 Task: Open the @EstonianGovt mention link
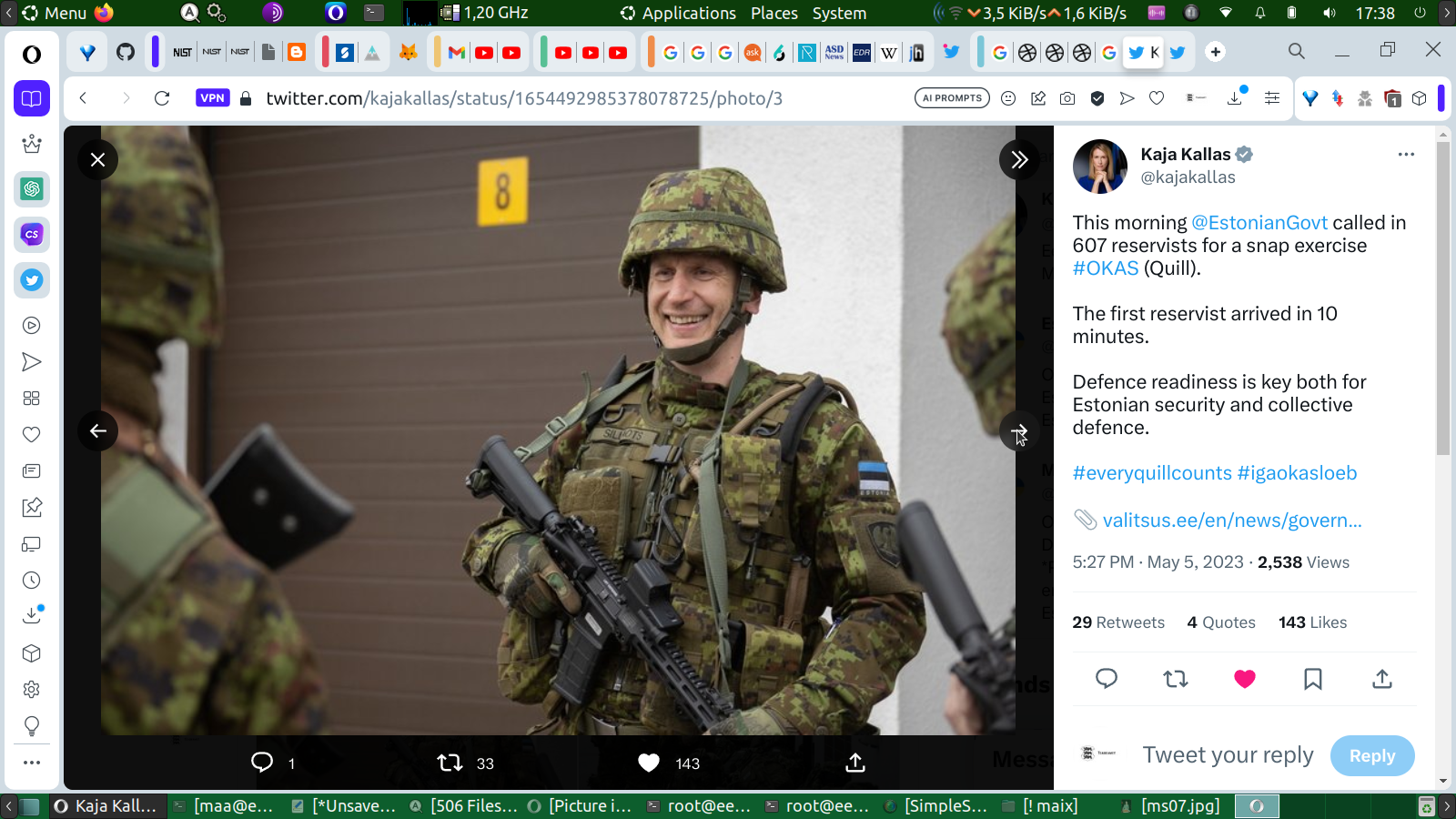coord(1259,223)
